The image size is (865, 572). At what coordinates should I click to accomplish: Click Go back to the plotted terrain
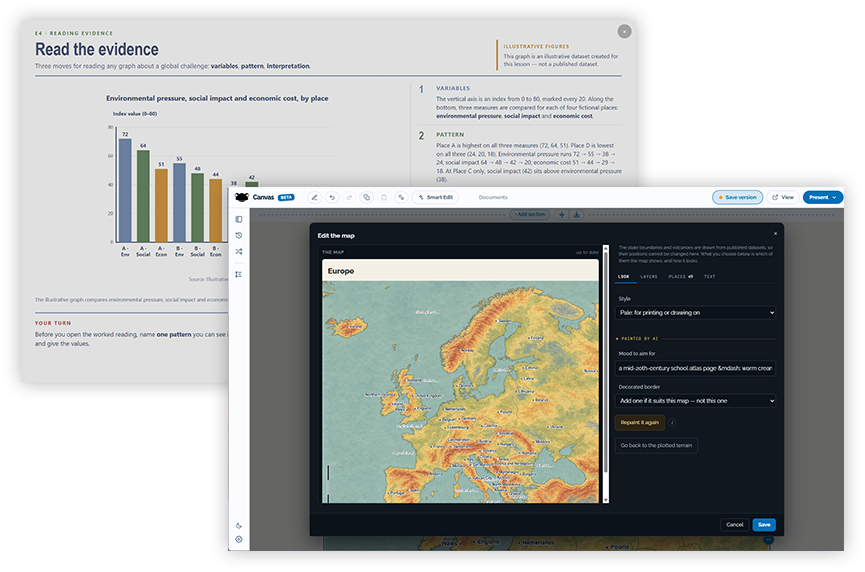click(656, 445)
